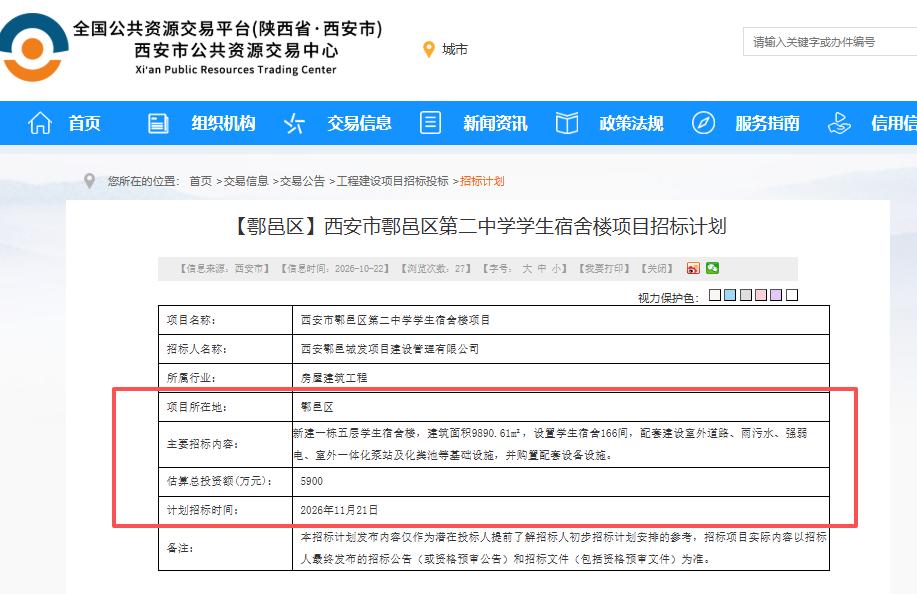Click the 备注 label cell
Image resolution: width=917 pixels, height=594 pixels.
225,548
